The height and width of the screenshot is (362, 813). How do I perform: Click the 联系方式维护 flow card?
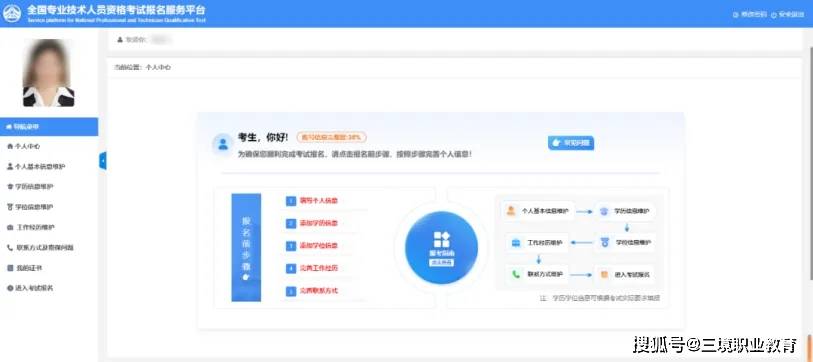(537, 274)
